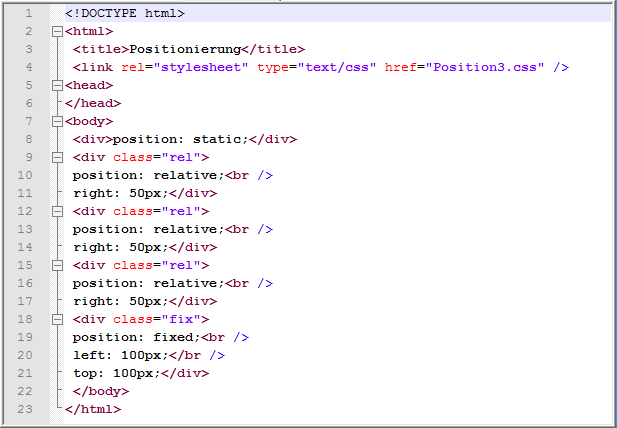The width and height of the screenshot is (617, 428).
Task: Select line number 6 in the gutter
Action: coord(29,103)
